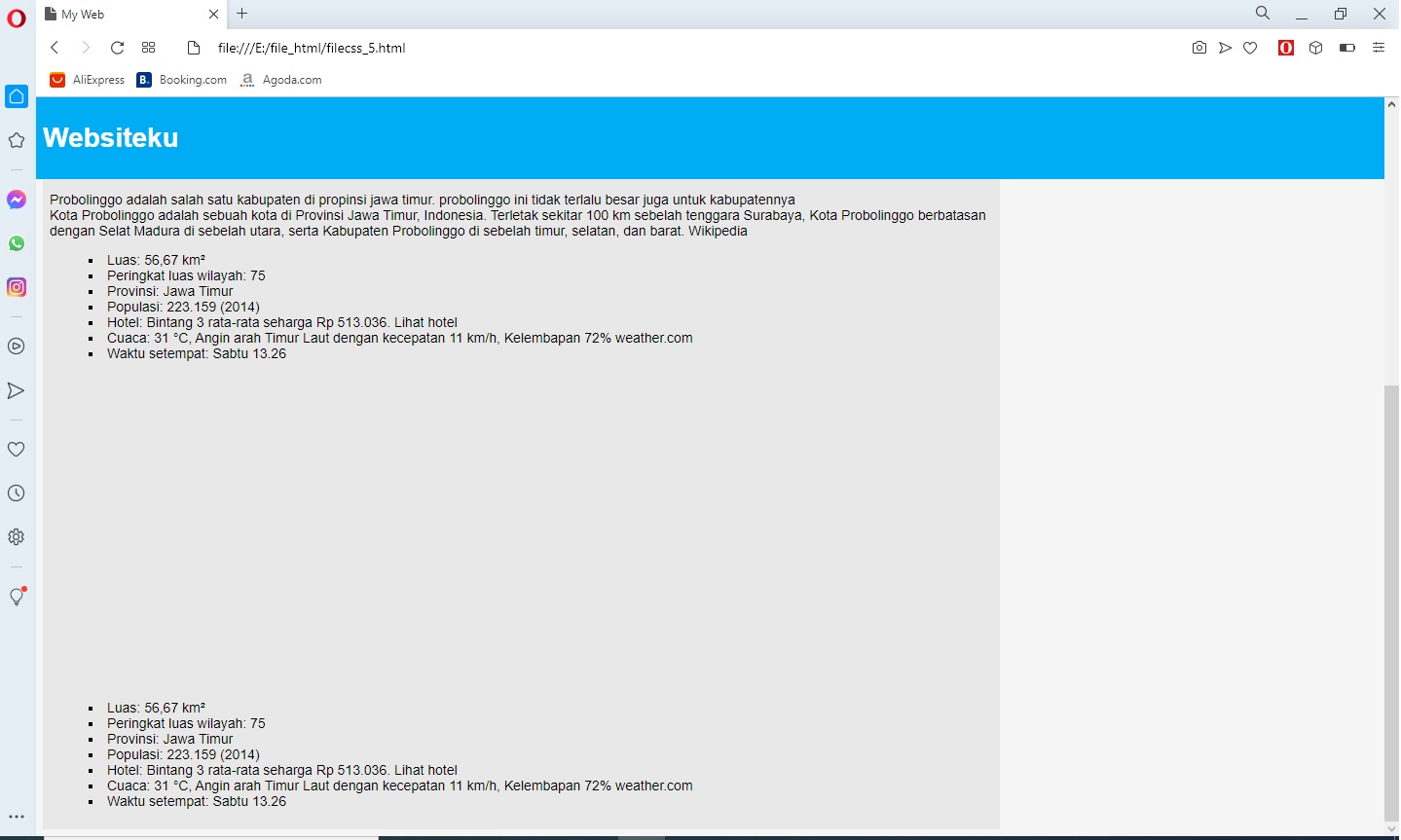This screenshot has height=840, width=1401.
Task: Open Opera Settings with the gear icon
Action: [16, 536]
